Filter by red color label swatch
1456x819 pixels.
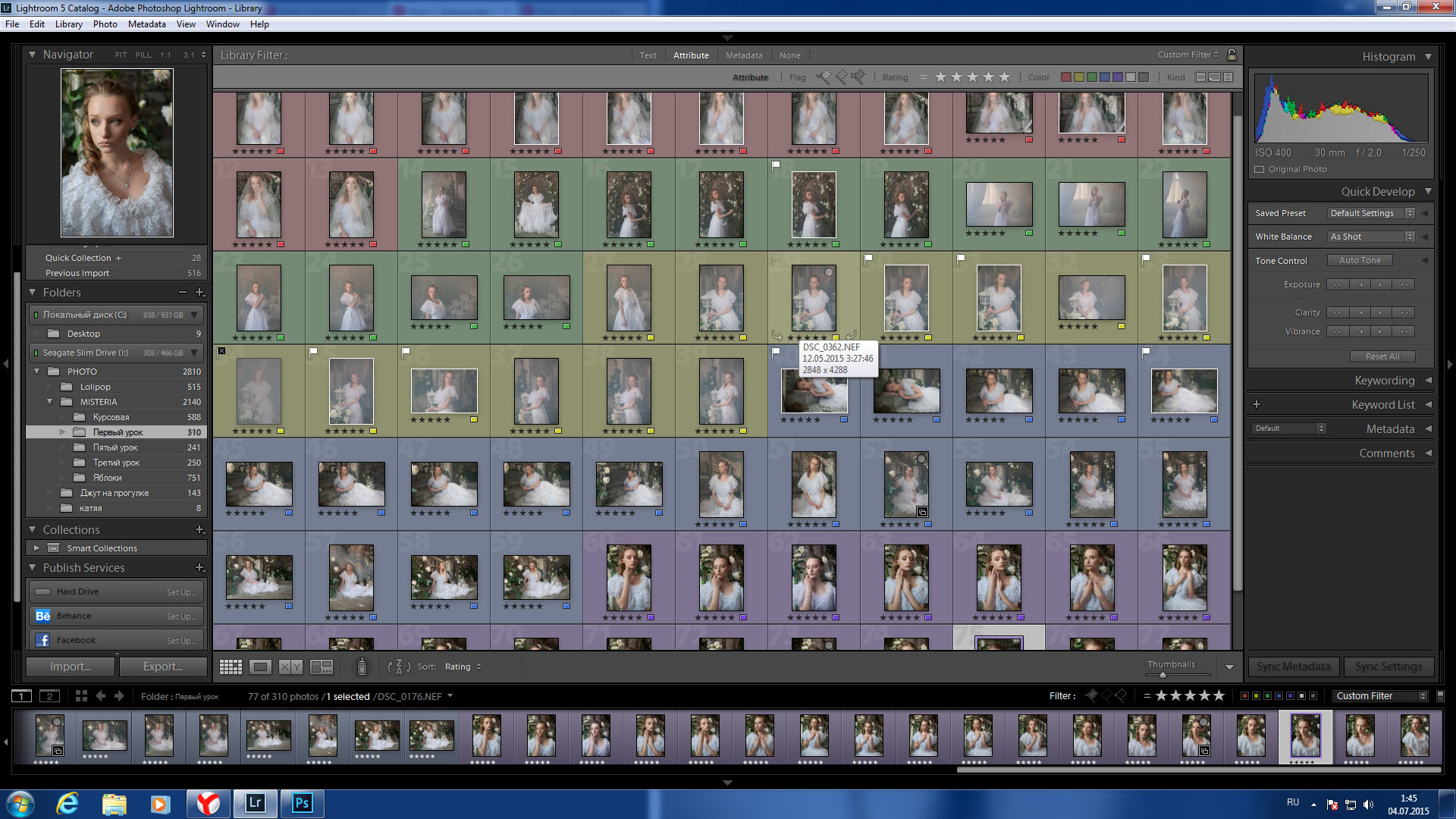click(1065, 77)
